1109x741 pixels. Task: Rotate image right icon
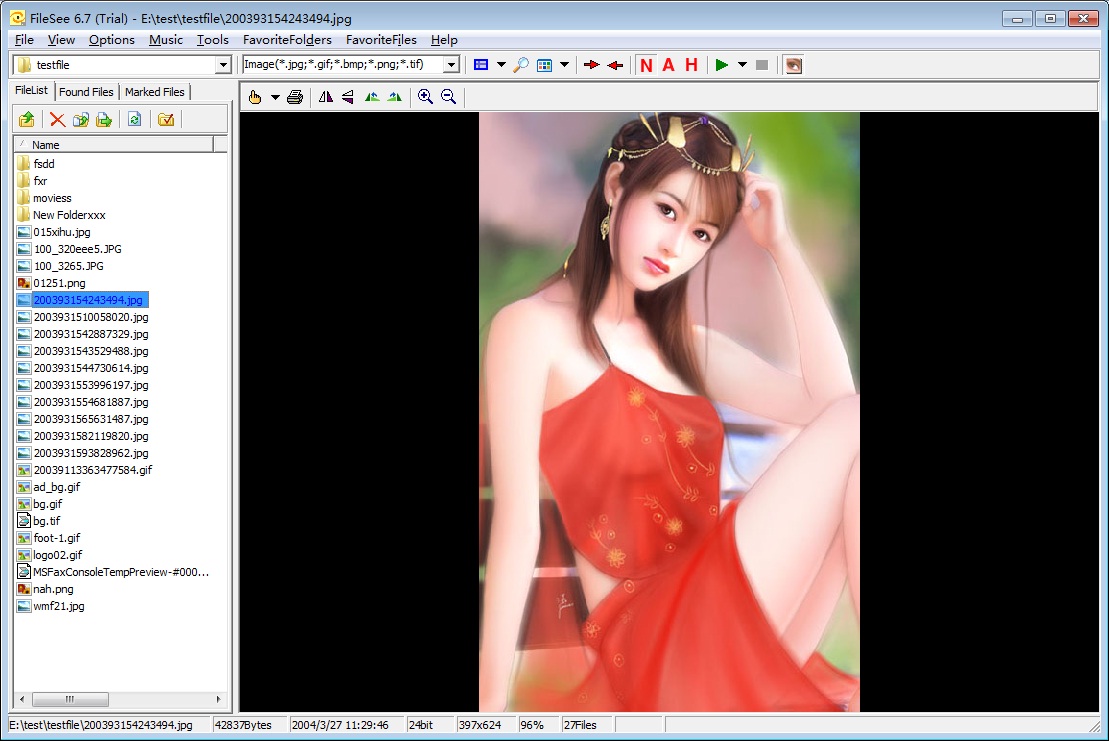395,97
